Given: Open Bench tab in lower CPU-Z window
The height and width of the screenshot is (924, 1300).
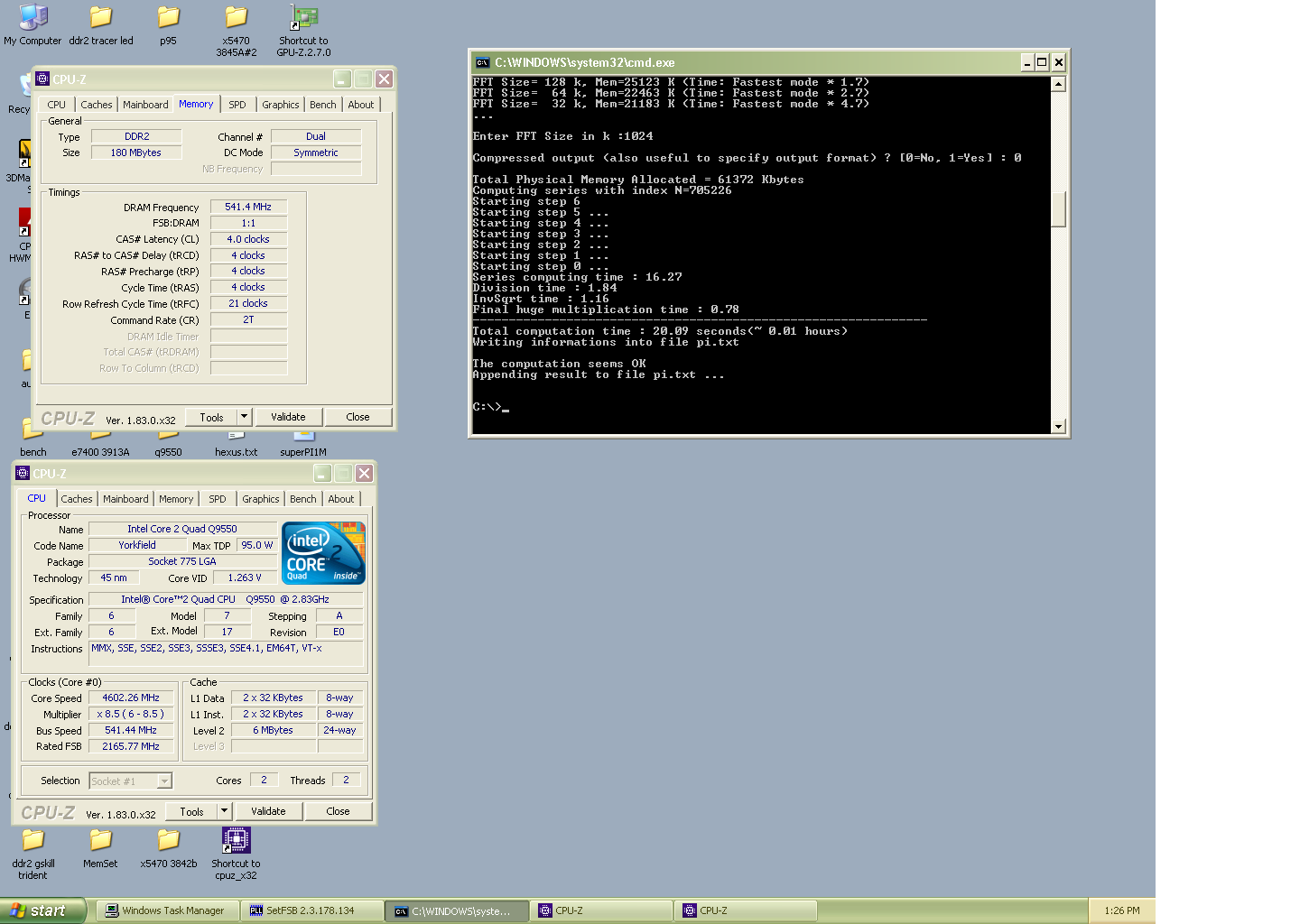Looking at the screenshot, I should point(303,499).
